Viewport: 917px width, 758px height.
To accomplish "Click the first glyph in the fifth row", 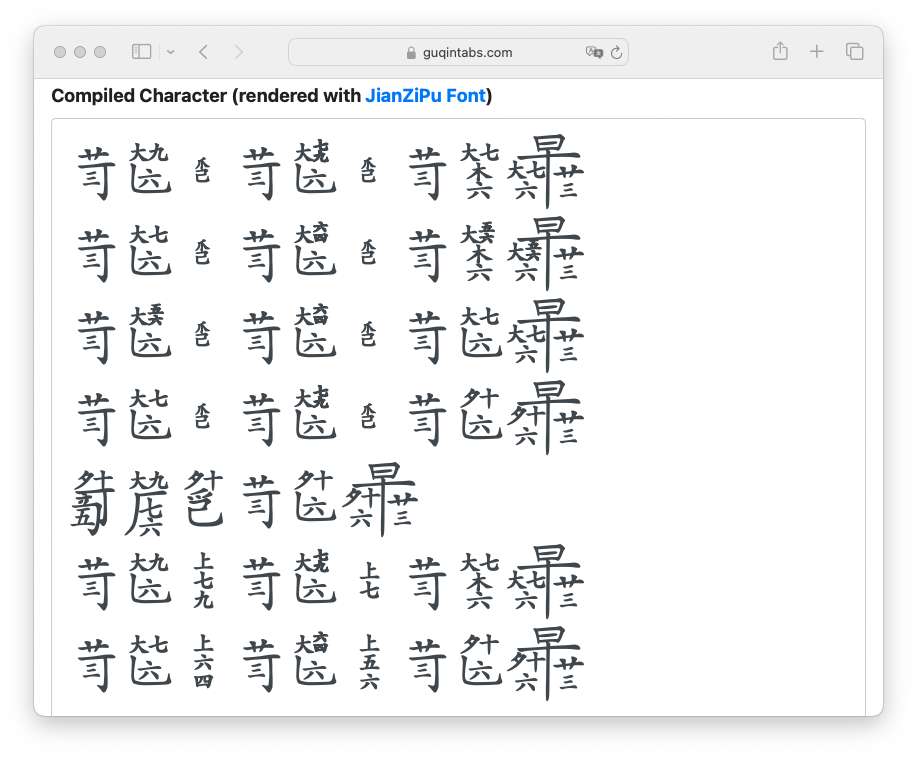I will click(94, 499).
